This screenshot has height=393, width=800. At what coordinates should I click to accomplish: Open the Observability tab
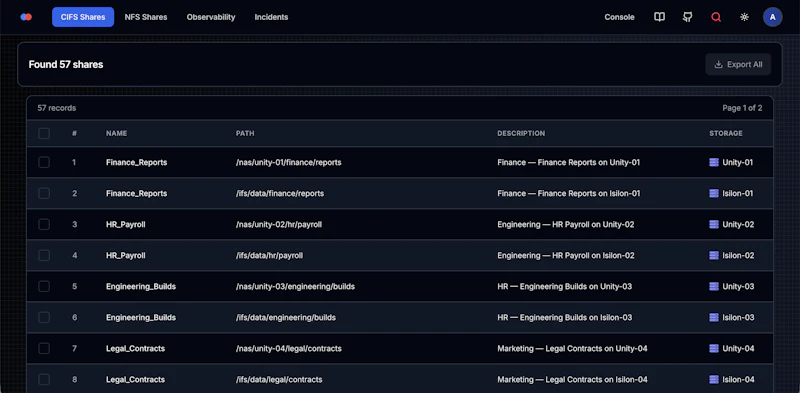click(x=211, y=17)
